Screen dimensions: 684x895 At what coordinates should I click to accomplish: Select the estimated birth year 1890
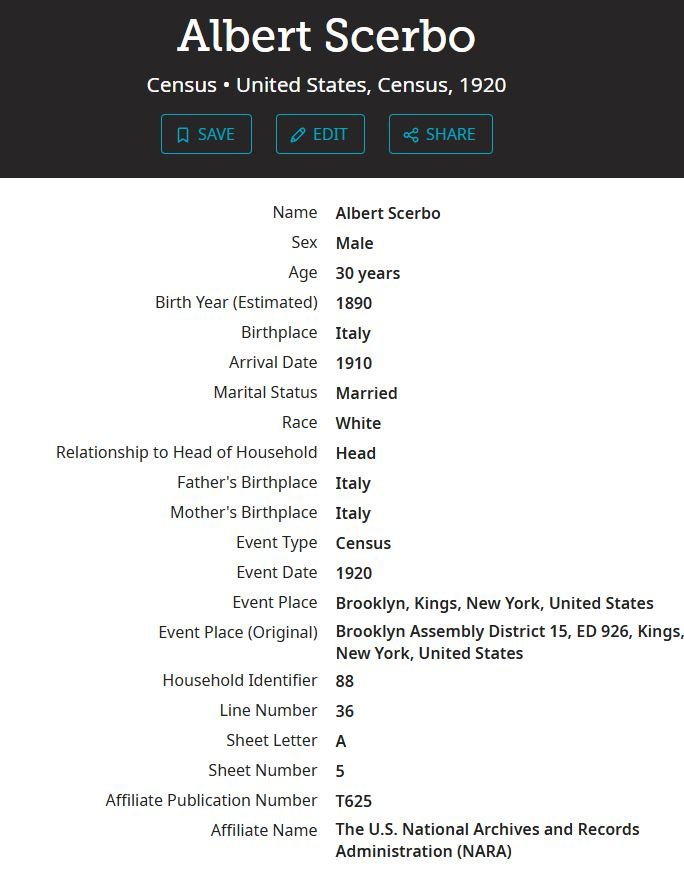tap(354, 303)
